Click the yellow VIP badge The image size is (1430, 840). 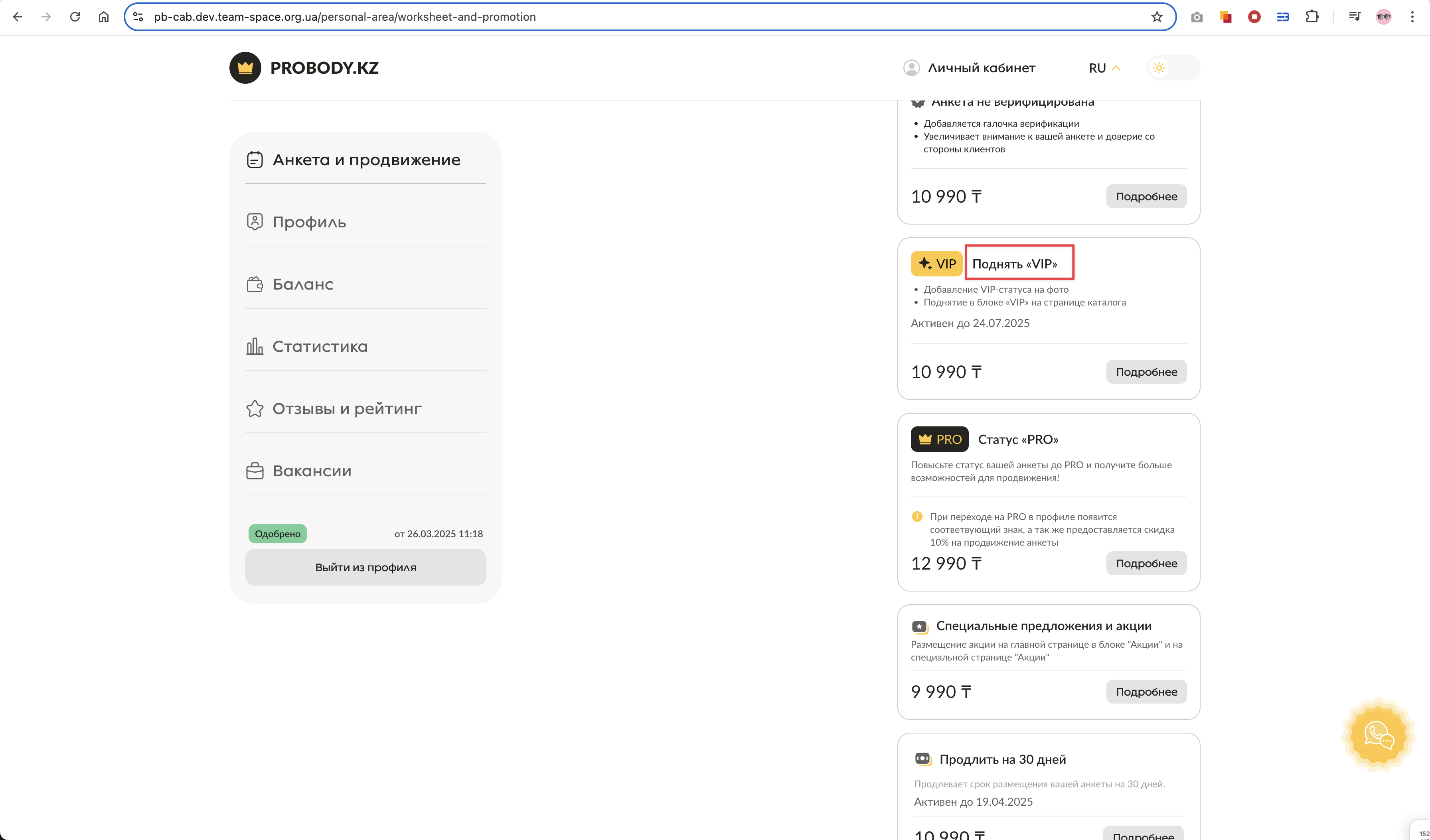936,264
